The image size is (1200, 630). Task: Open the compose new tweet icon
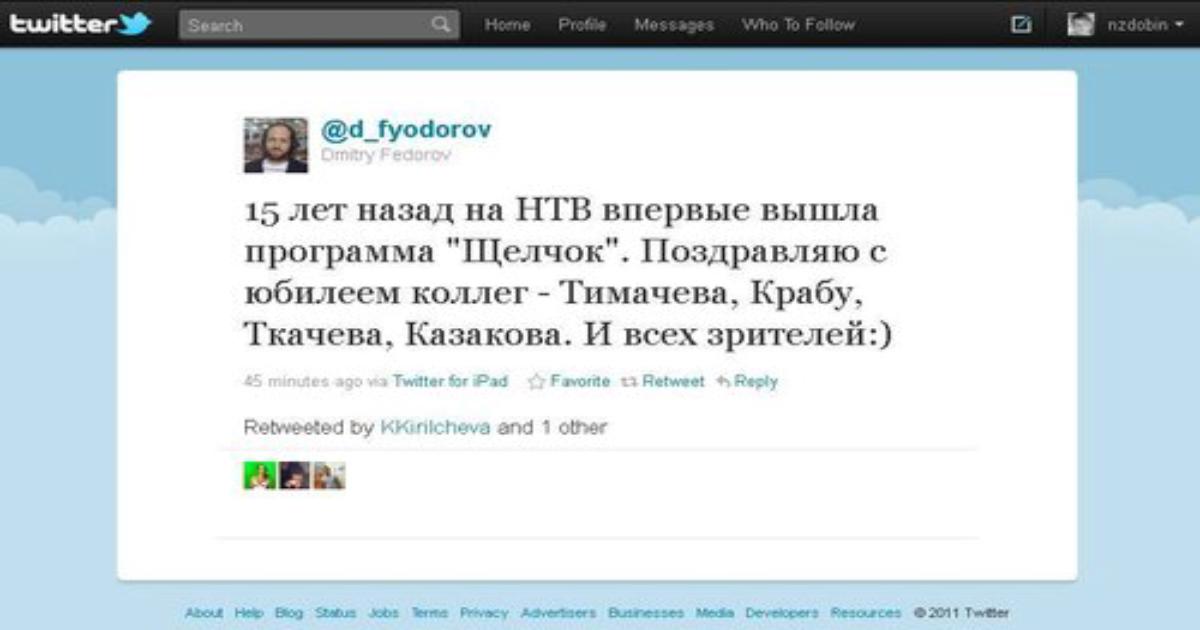coord(1021,24)
